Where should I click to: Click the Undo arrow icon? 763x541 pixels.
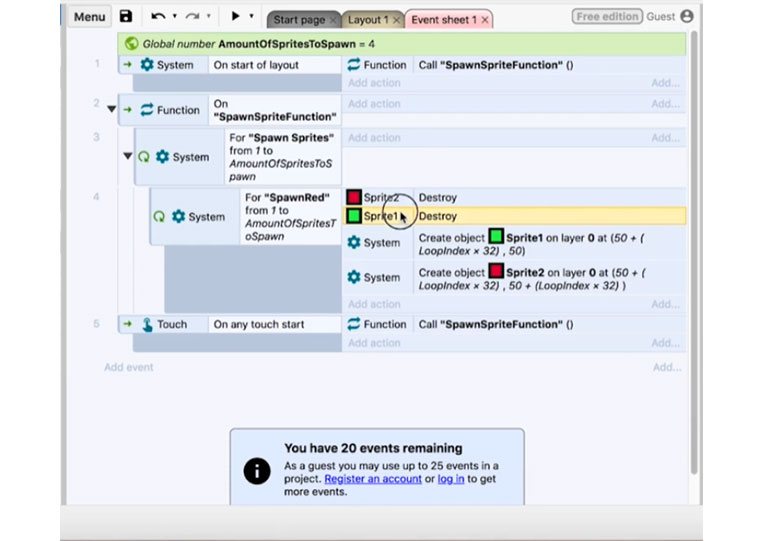click(158, 17)
